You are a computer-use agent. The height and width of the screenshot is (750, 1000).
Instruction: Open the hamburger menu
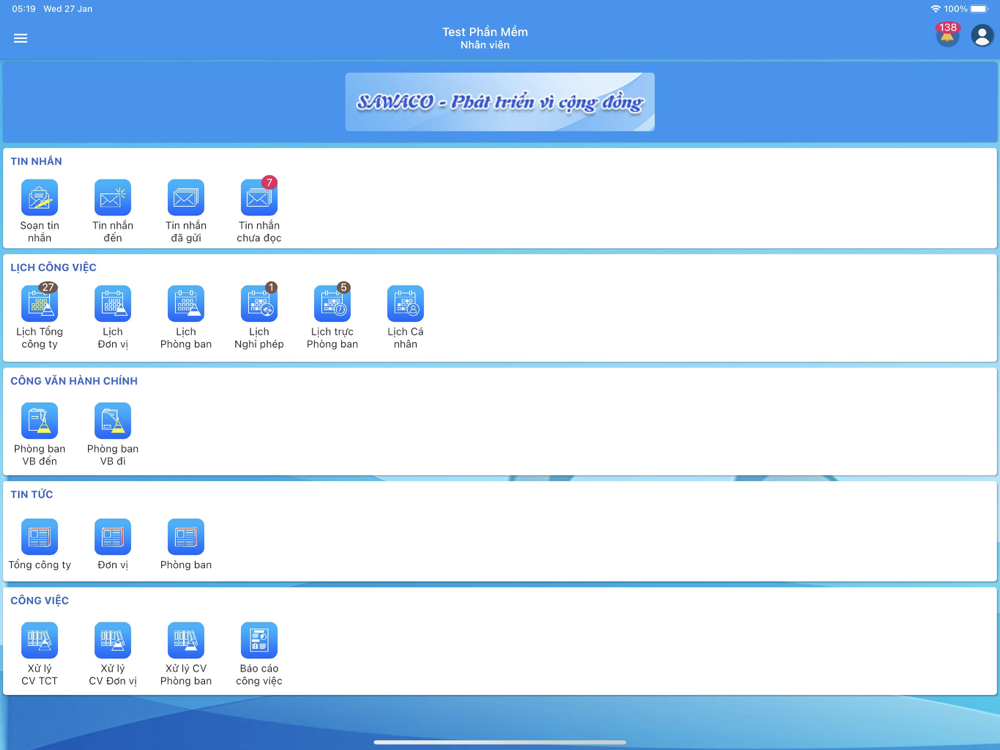click(20, 38)
